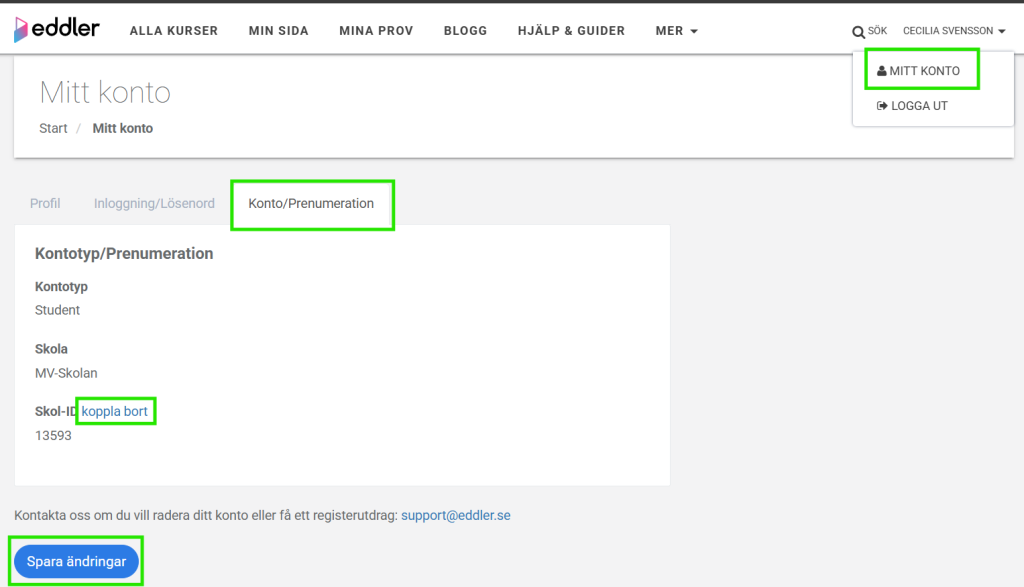Click the eddler logo

pos(57,30)
